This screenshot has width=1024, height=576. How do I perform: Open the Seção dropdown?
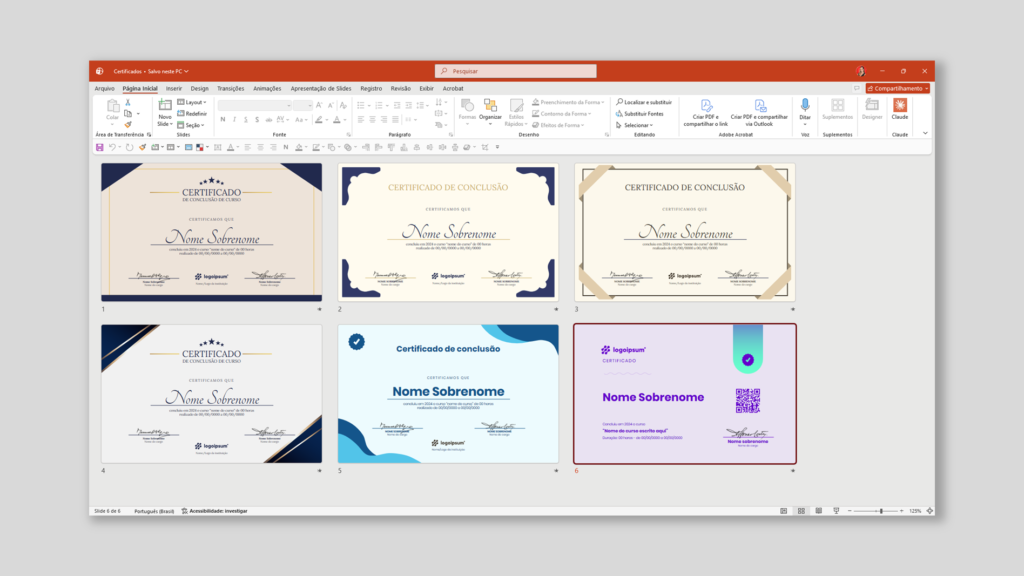[x=191, y=125]
